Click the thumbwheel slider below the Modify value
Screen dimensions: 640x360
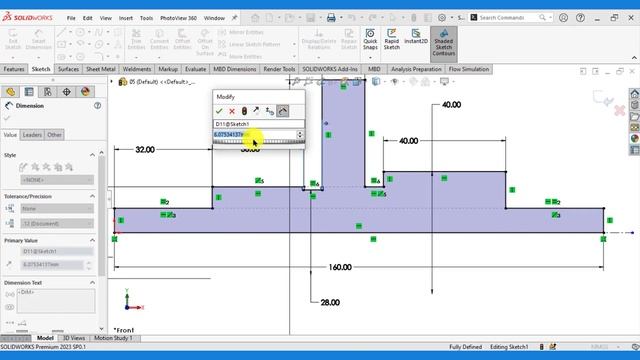(259, 142)
